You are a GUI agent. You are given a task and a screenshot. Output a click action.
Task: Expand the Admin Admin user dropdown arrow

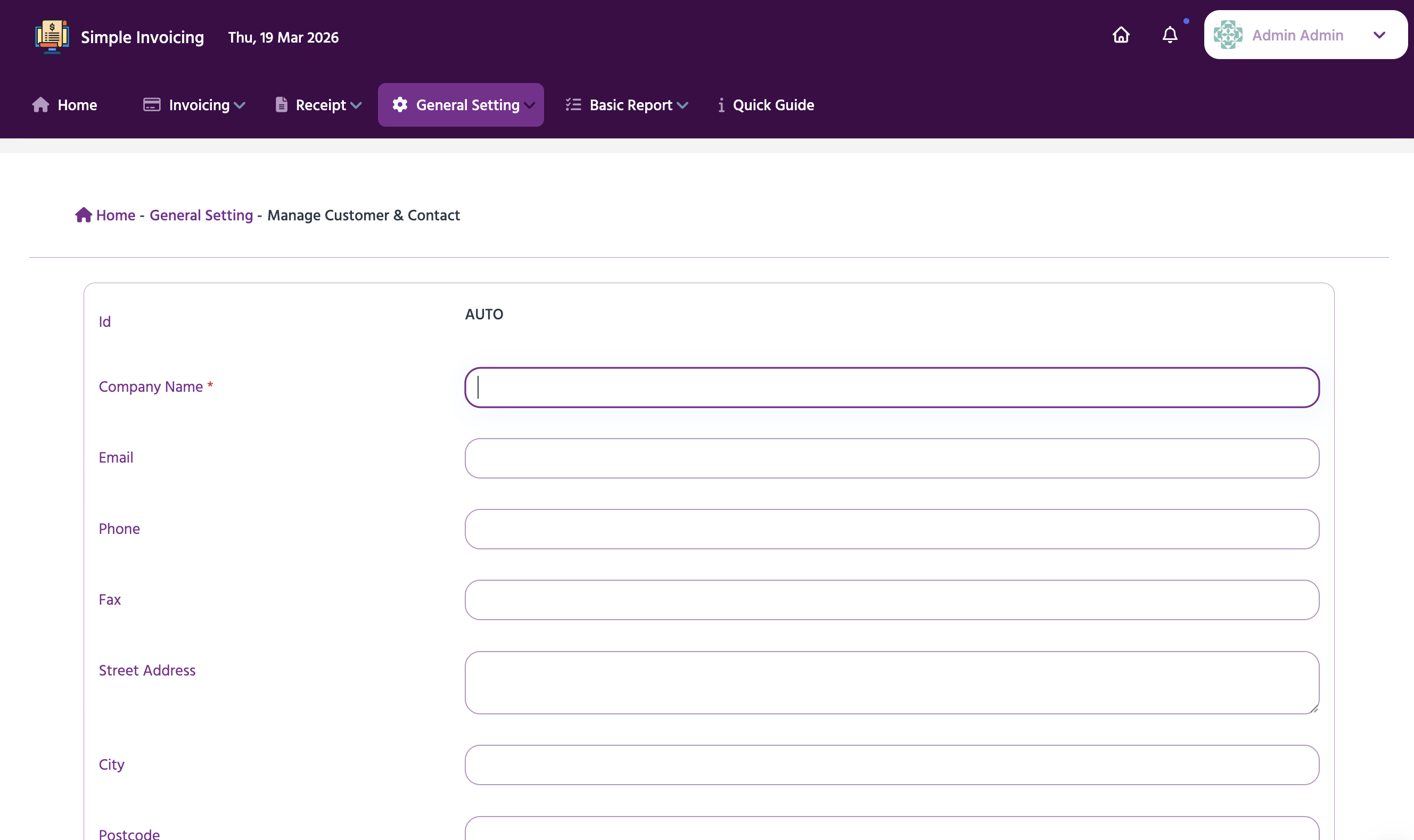click(x=1379, y=35)
